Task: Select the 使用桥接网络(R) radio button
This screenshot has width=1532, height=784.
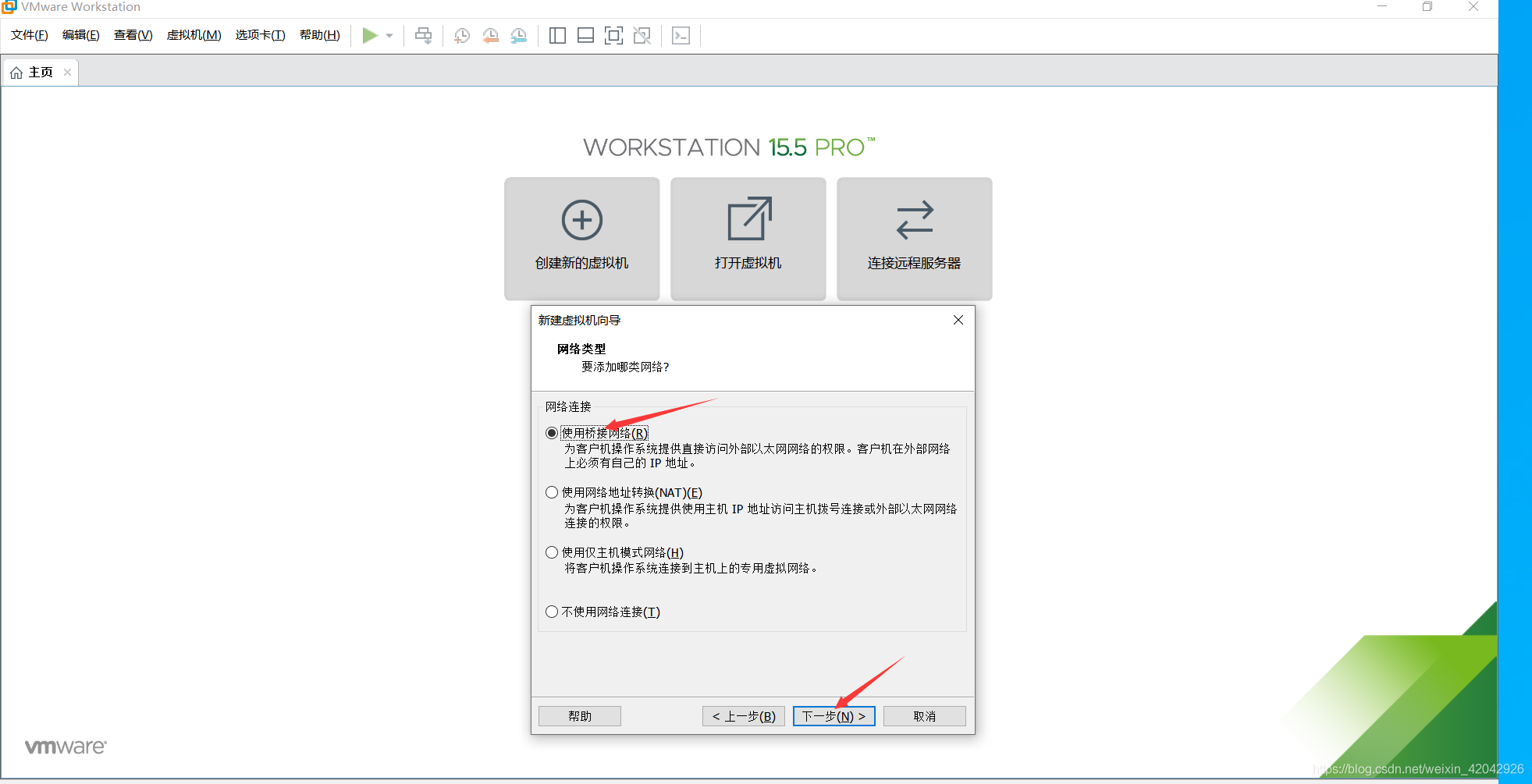Action: (x=552, y=433)
